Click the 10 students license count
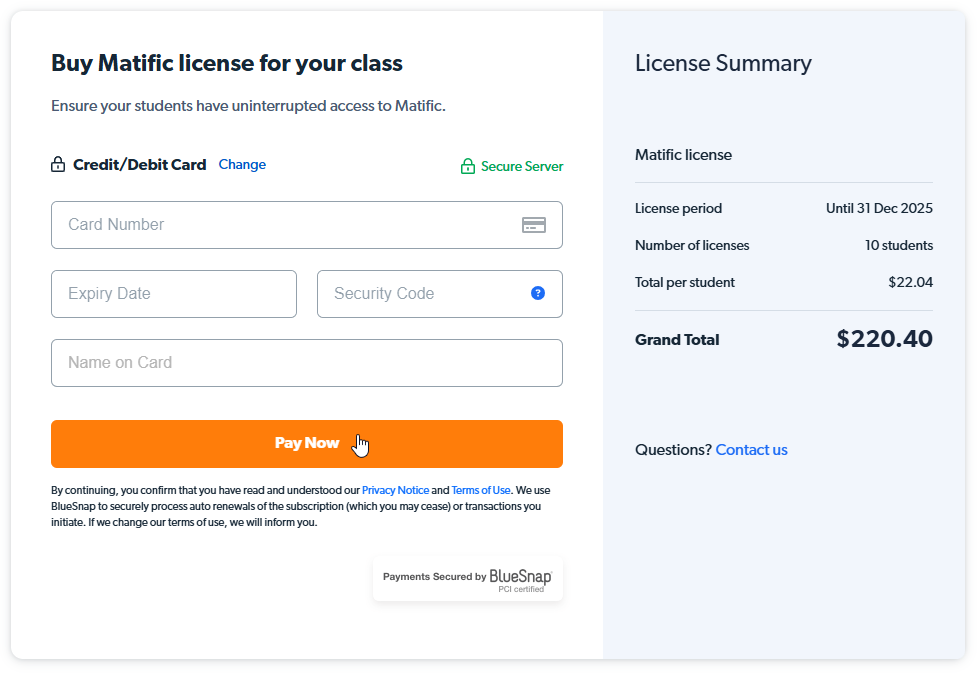The width and height of the screenshot is (980, 674). click(899, 245)
